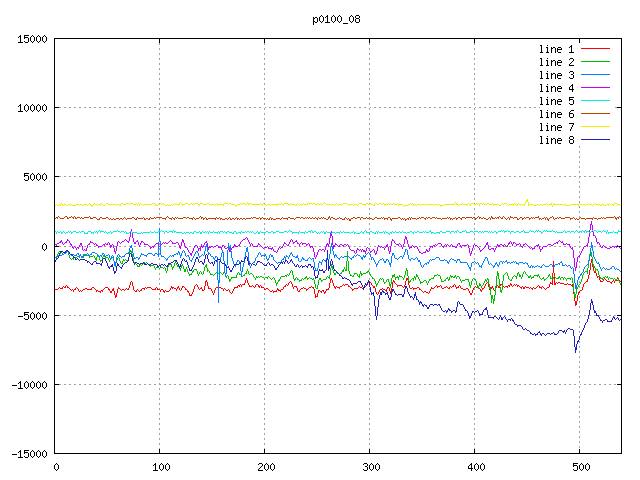
Task: Click the 'line 8' legend label
Action: coord(556,140)
